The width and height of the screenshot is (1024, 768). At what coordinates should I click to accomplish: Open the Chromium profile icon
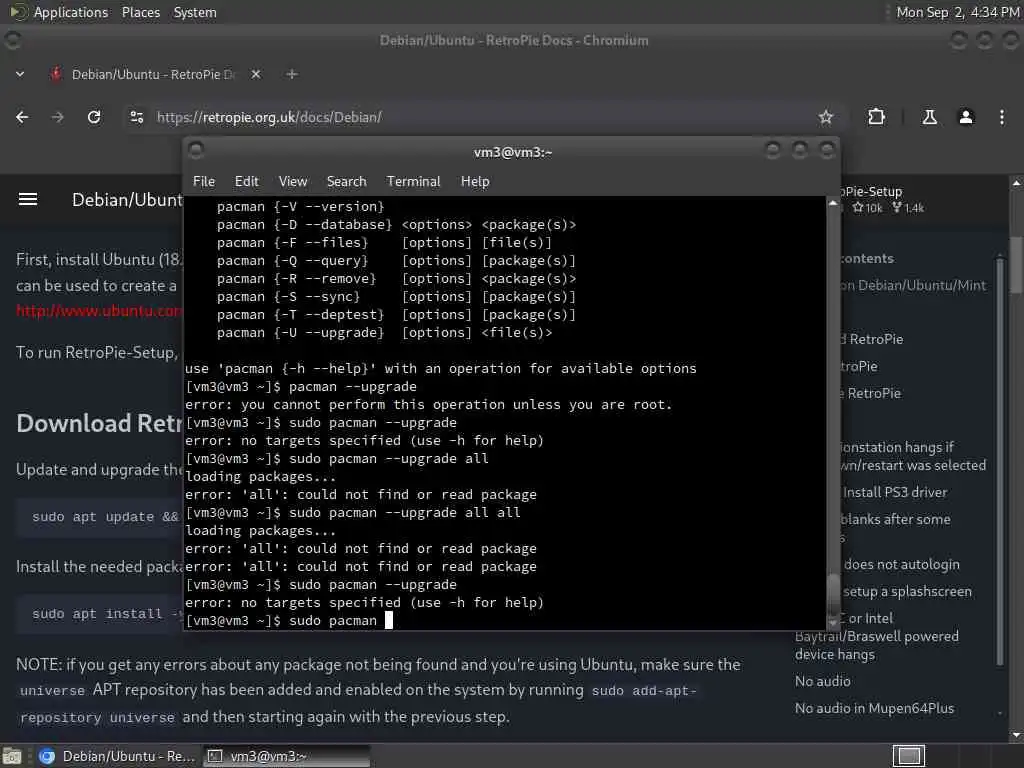(x=966, y=117)
